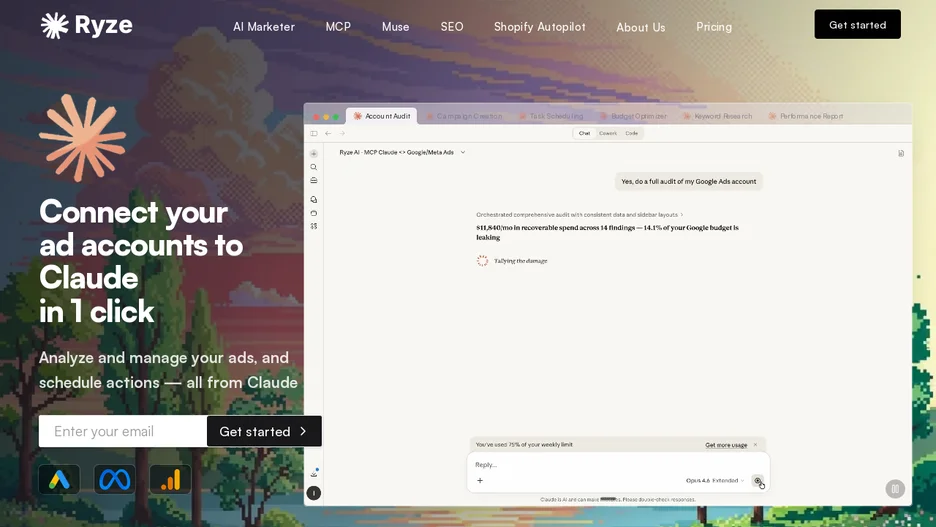Click the Meta logo icon

coord(115,479)
